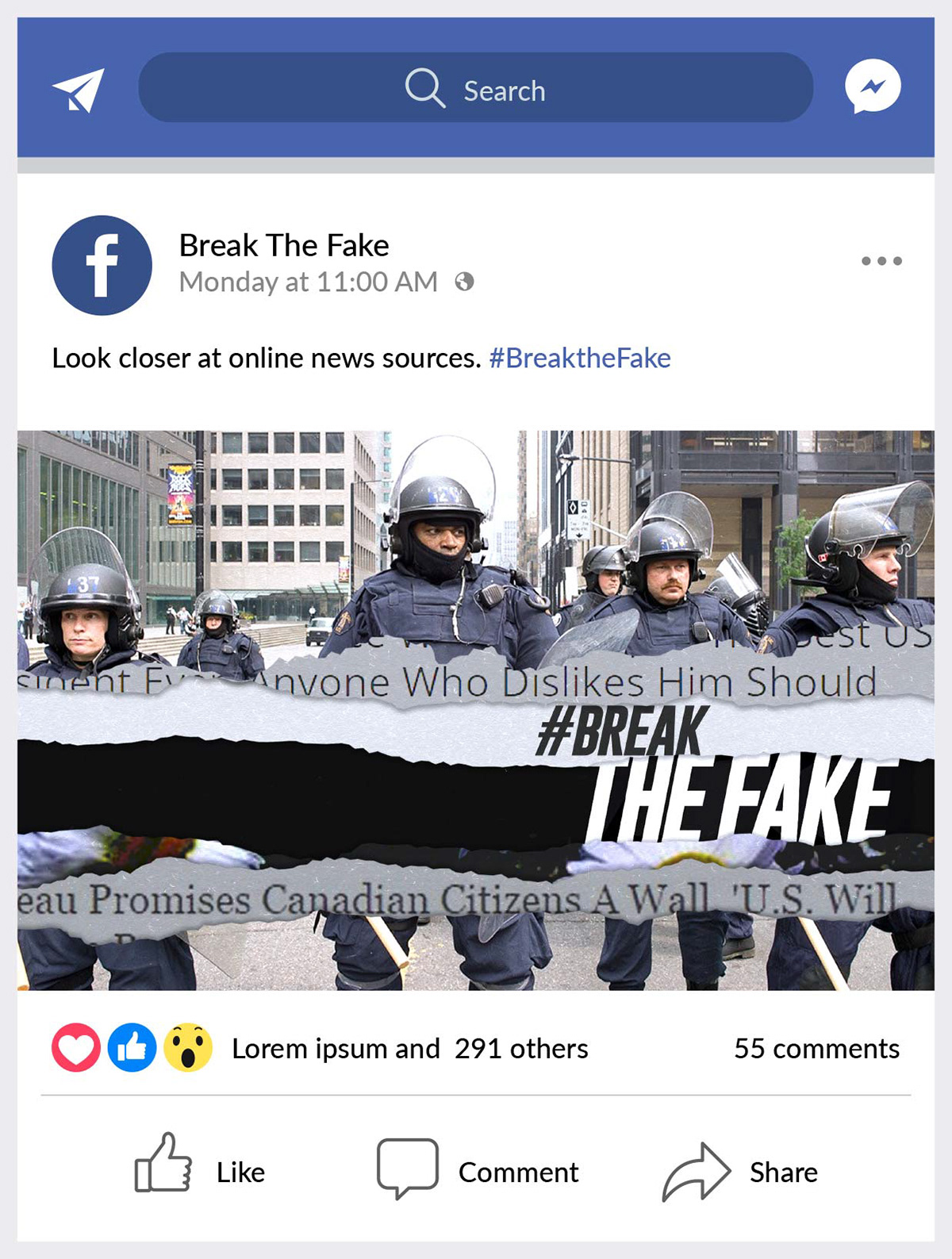Click the Search input field
The width and height of the screenshot is (952, 1259).
tap(476, 87)
